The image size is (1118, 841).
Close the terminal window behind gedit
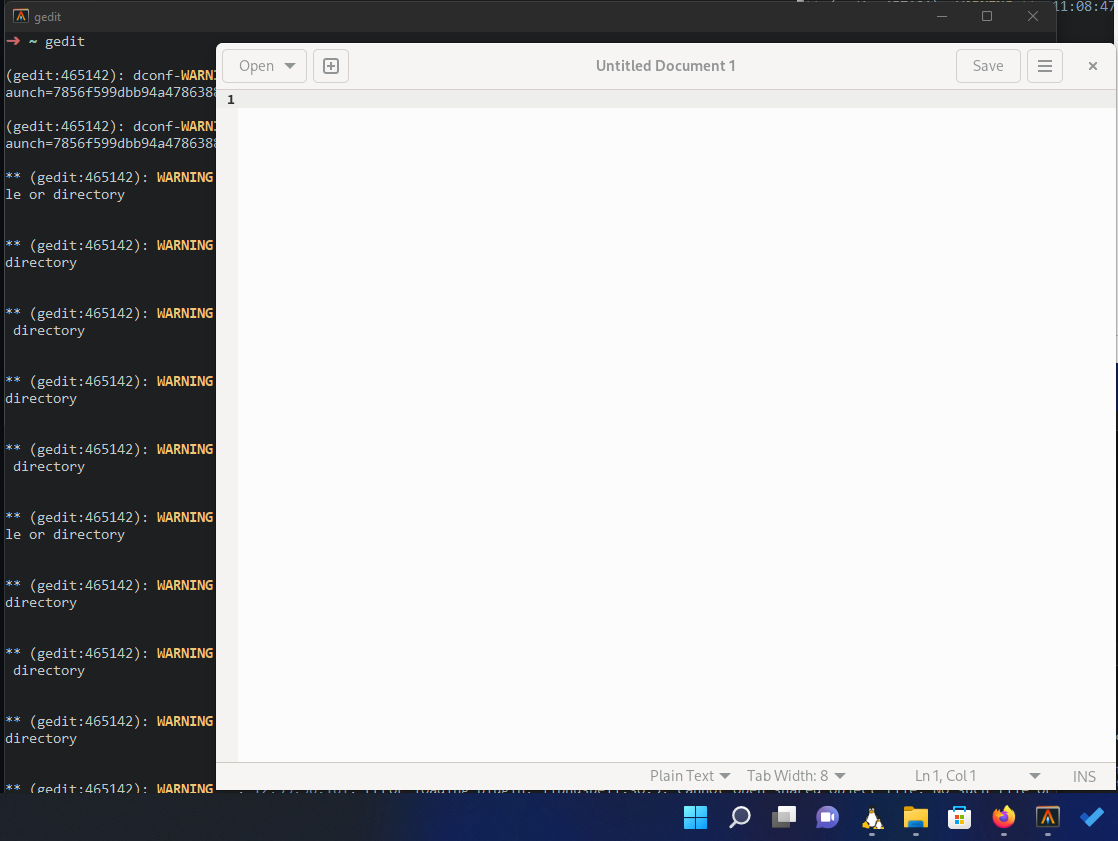click(x=1032, y=16)
